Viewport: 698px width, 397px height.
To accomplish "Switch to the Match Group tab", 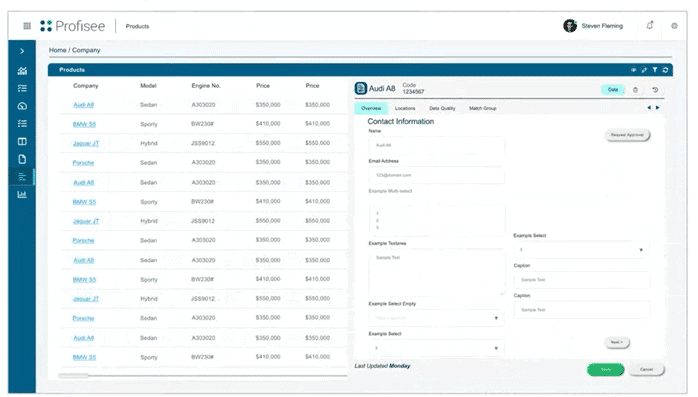I will pyautogui.click(x=483, y=108).
